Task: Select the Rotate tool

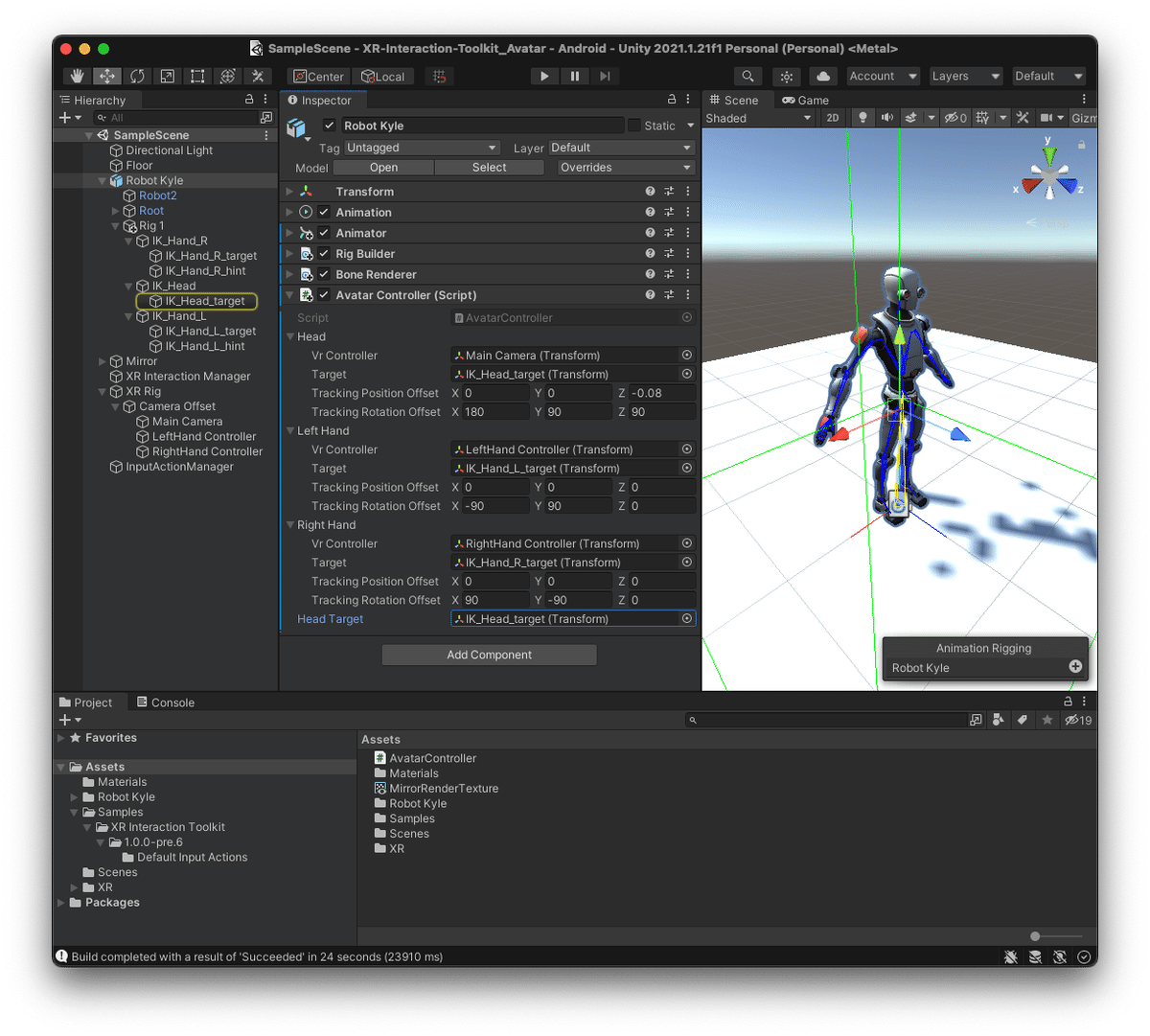Action: tap(137, 76)
